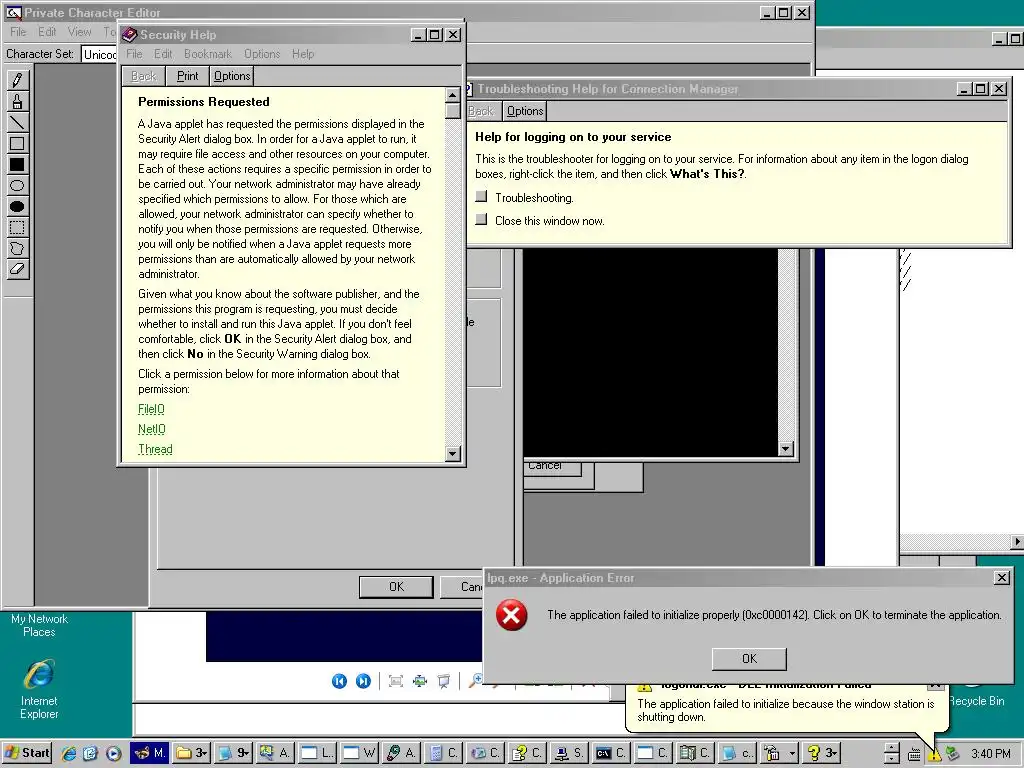Open File menu in Security Help

tap(134, 54)
